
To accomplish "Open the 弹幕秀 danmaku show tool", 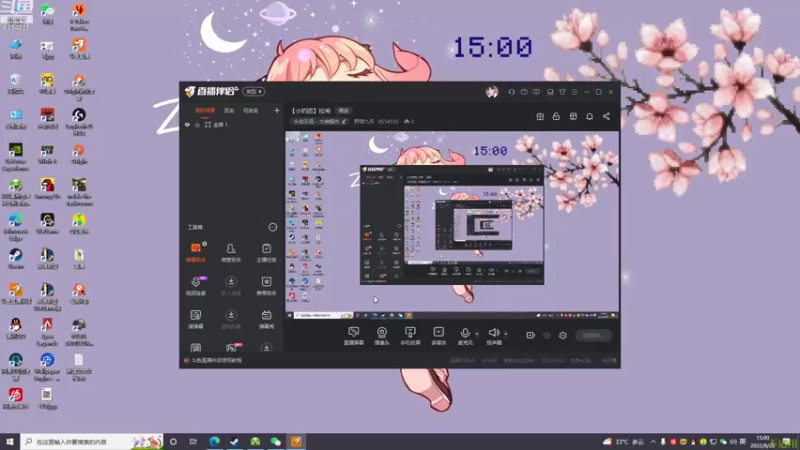I will [x=266, y=319].
